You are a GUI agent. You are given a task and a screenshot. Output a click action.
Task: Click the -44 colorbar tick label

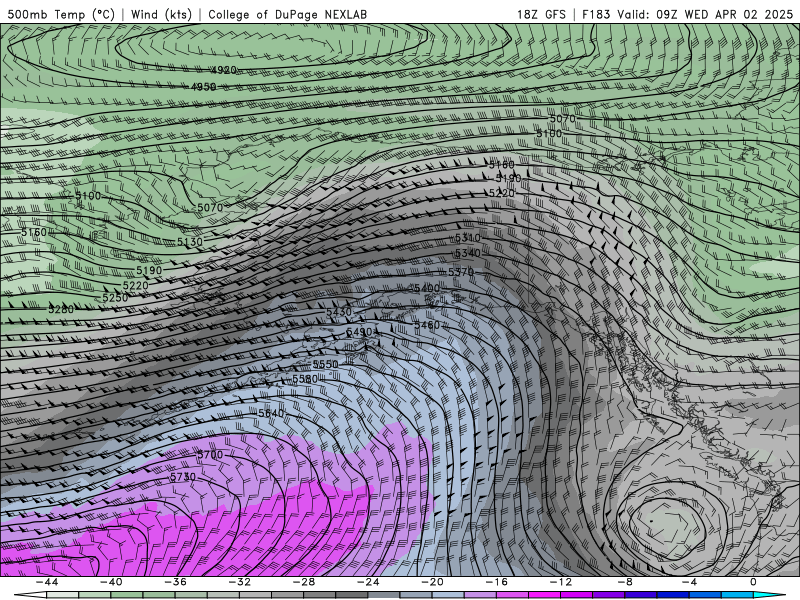pos(46,582)
